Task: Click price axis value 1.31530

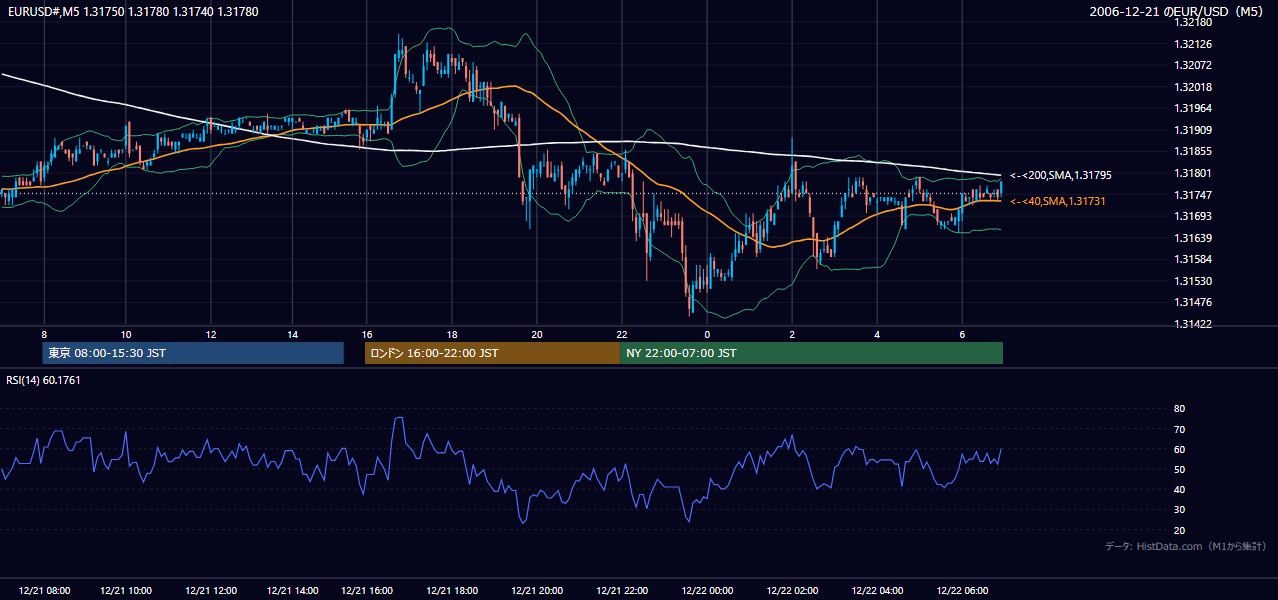Action: [x=1193, y=281]
